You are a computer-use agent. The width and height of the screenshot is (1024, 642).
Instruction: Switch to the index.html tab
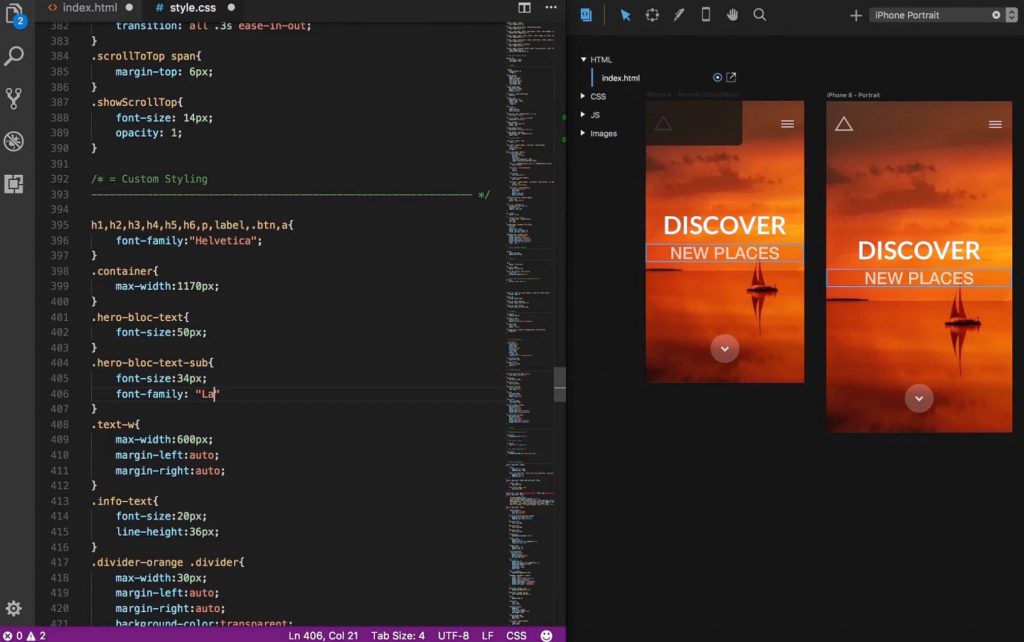tap(90, 7)
